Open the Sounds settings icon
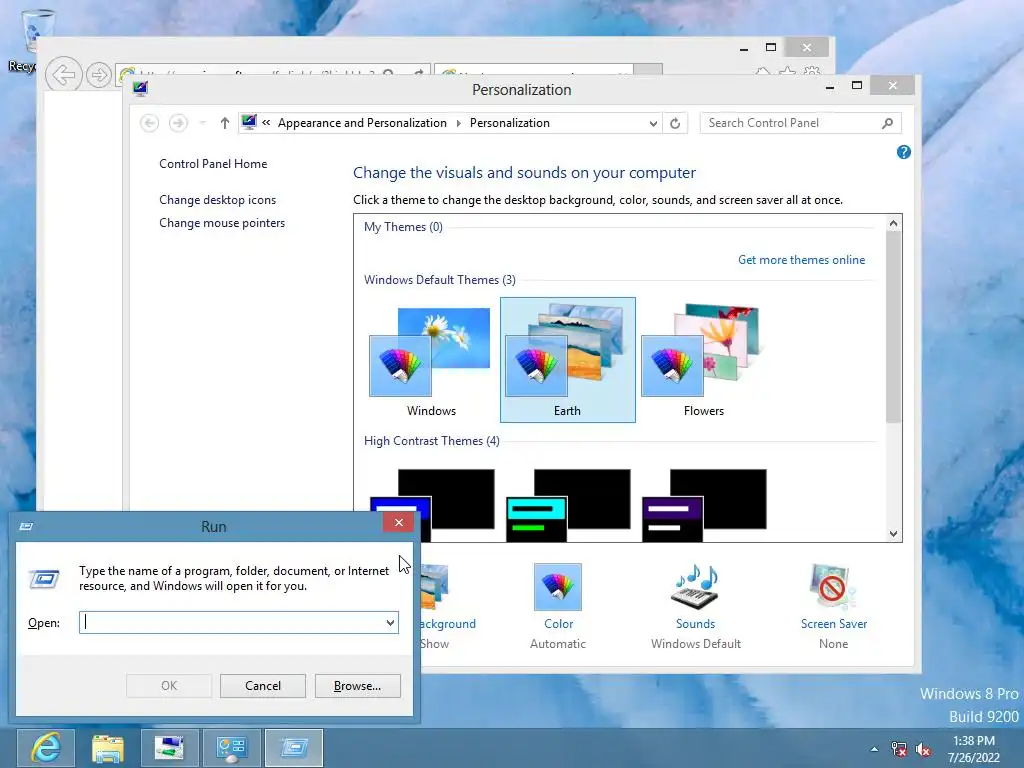 tap(696, 587)
